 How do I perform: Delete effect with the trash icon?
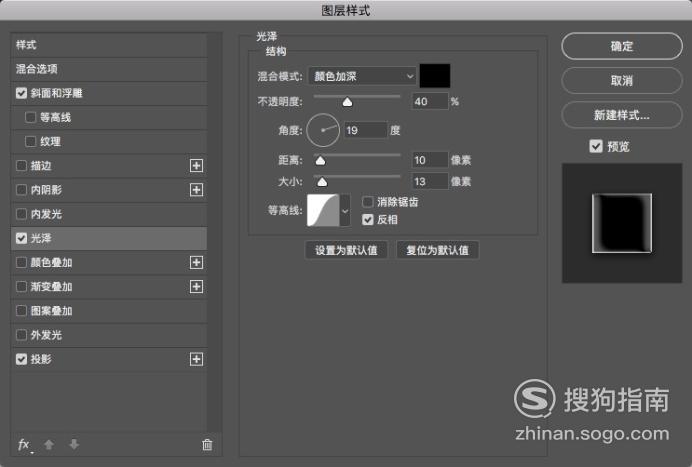[x=207, y=444]
